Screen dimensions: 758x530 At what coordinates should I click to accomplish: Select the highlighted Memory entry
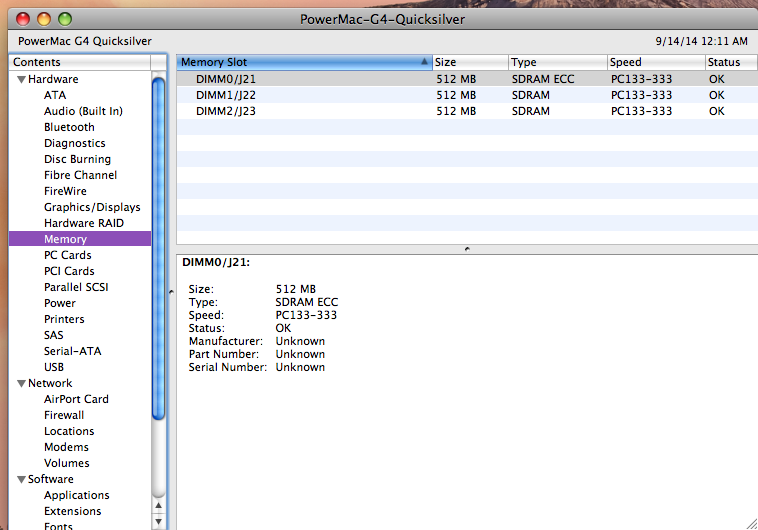[x=80, y=239]
